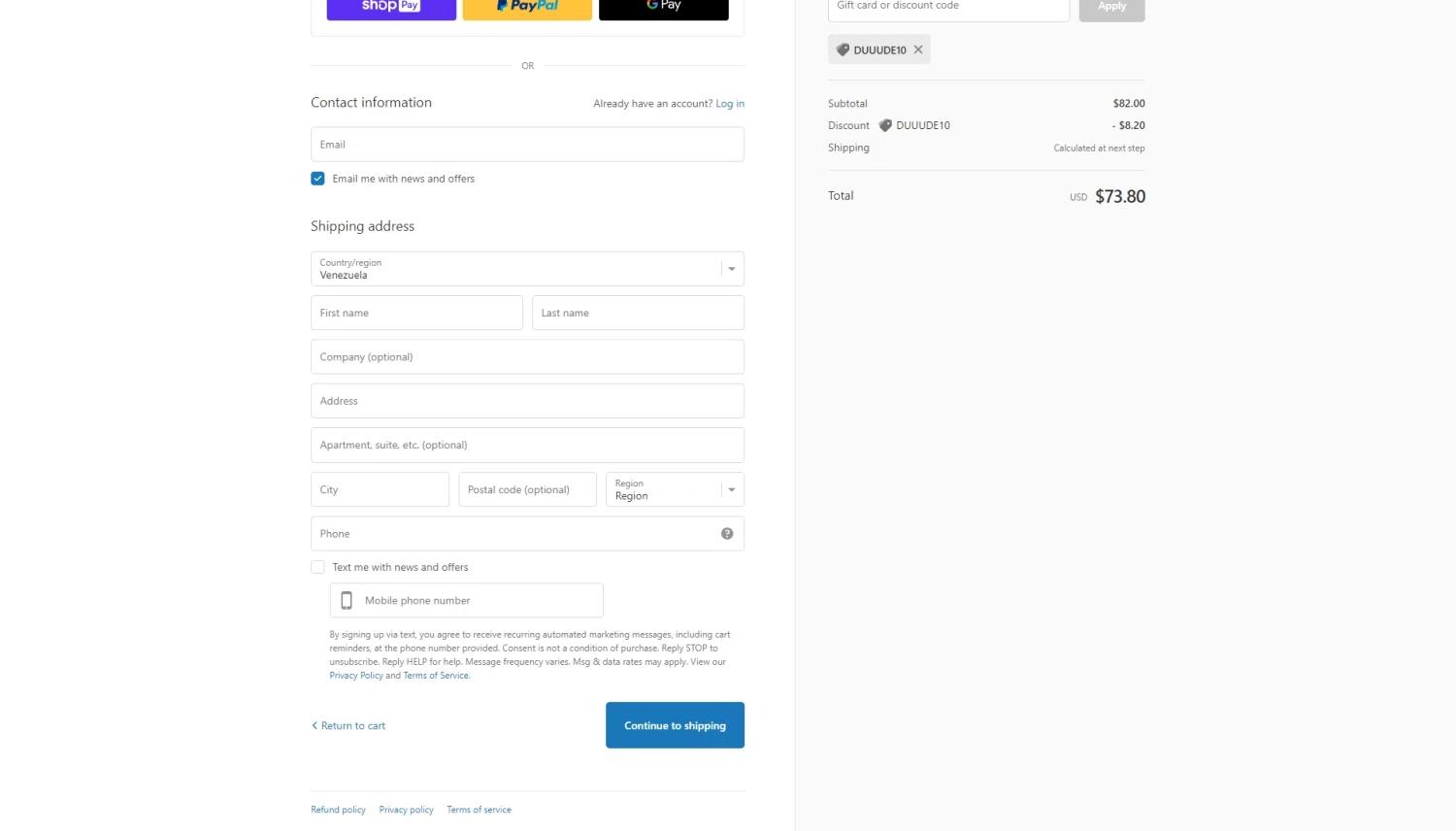Click the Contact information heading
1456x831 pixels.
click(x=371, y=103)
